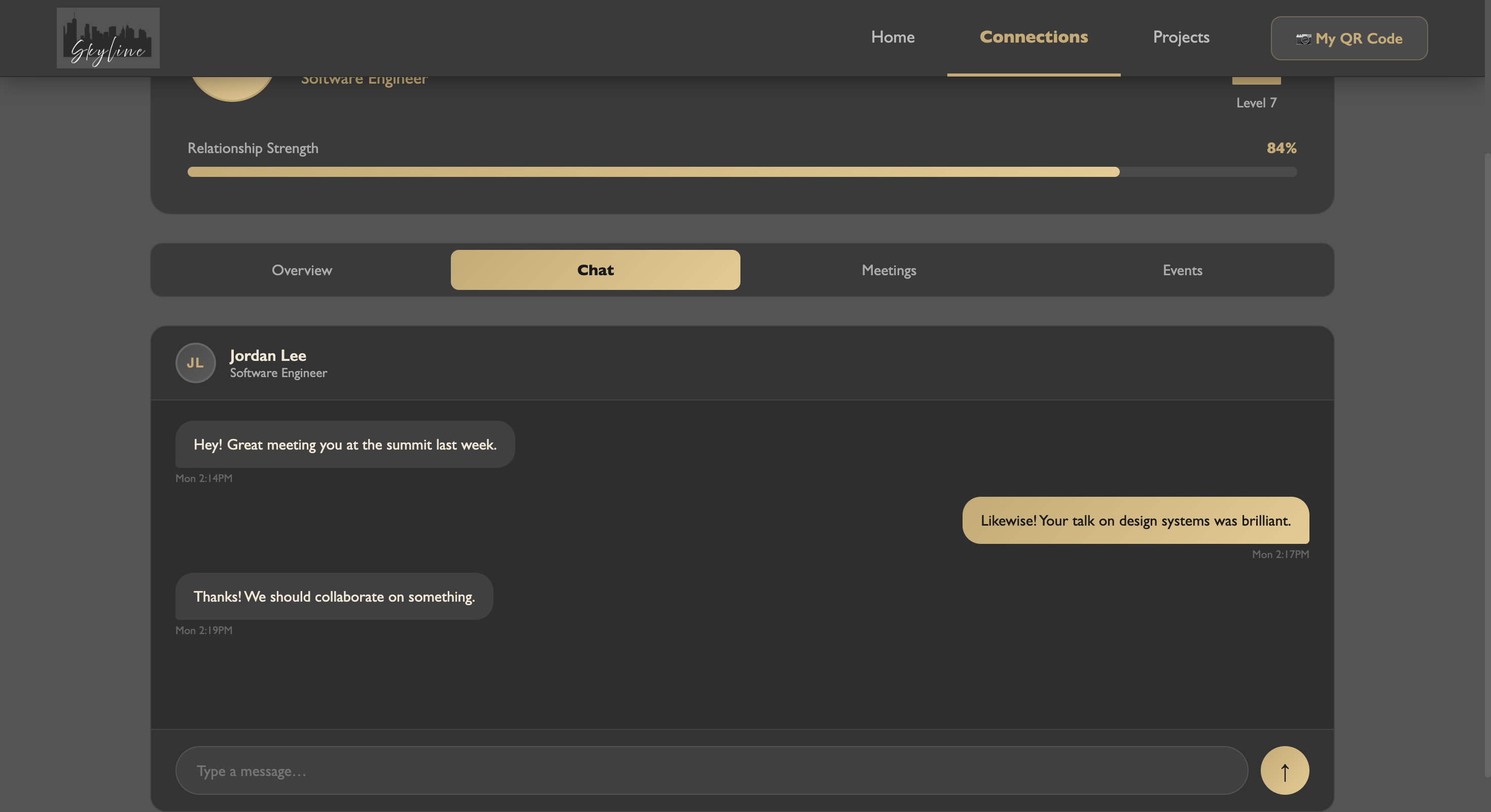
Task: Send message with arrow button
Action: (1285, 770)
